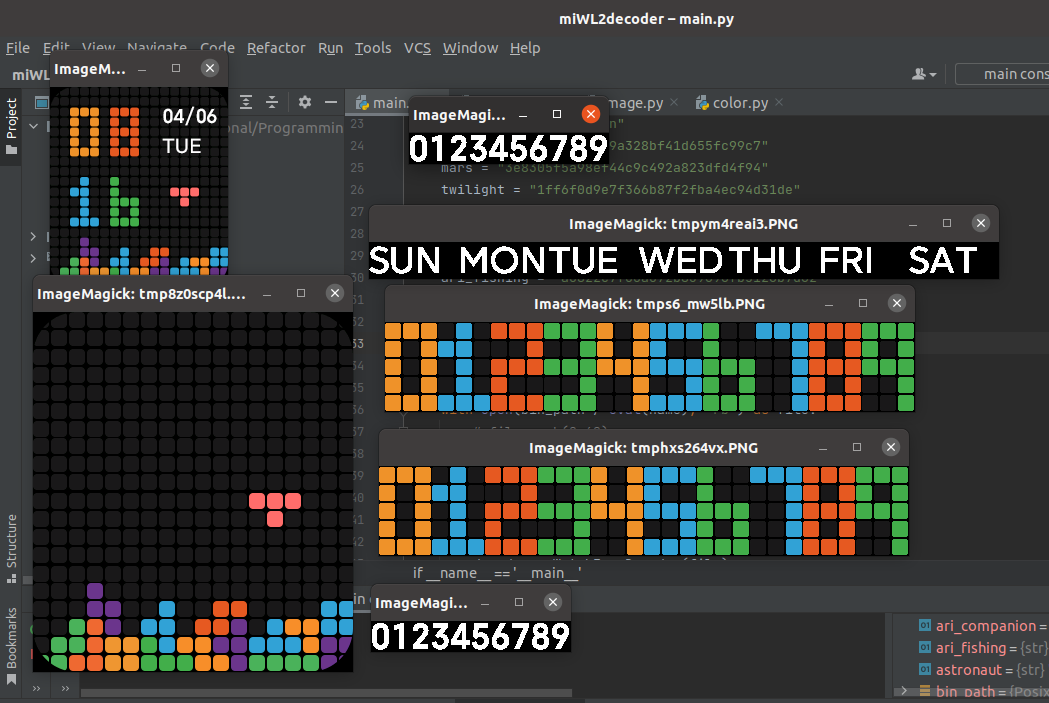This screenshot has width=1049, height=703.
Task: Click the tmphxs264vx.PNG colored digit blocks image
Action: tap(644, 511)
